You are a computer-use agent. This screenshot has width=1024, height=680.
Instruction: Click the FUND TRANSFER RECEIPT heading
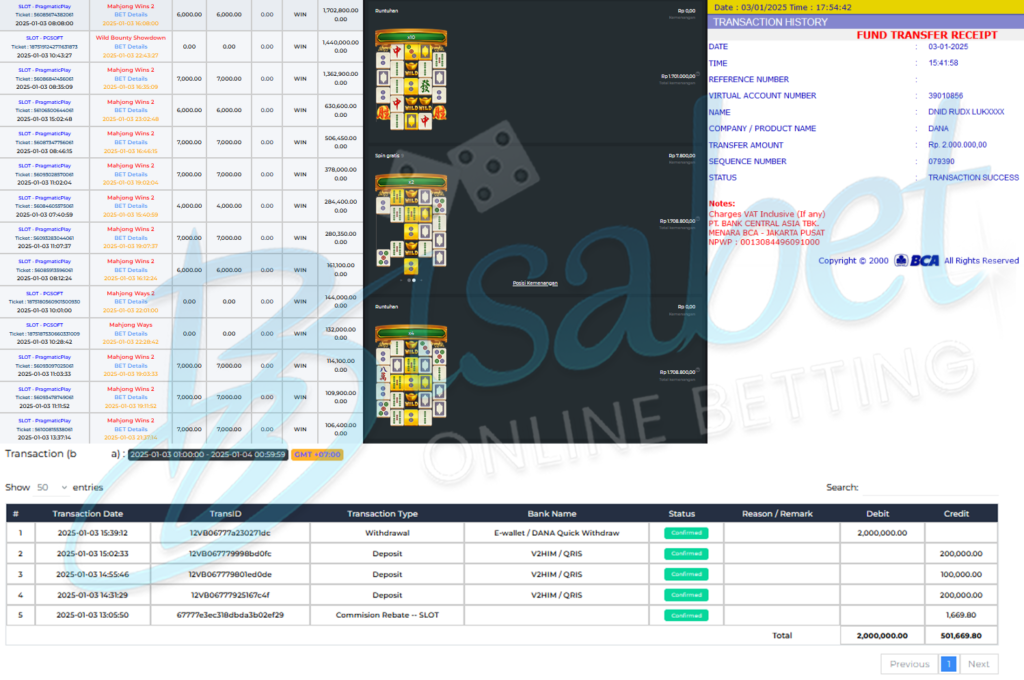[x=927, y=35]
